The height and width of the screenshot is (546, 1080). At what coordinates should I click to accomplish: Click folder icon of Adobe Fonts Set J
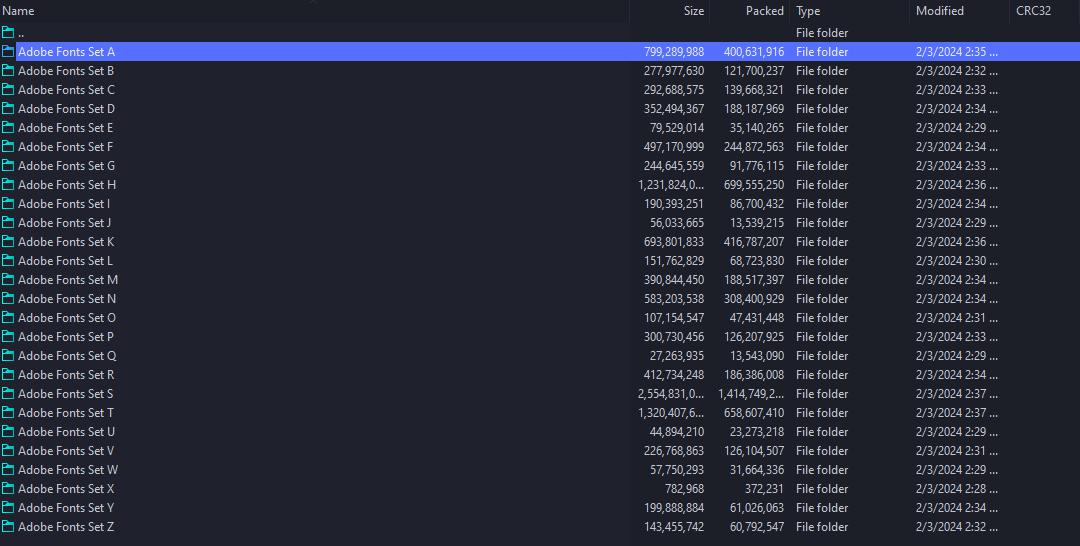click(8, 222)
